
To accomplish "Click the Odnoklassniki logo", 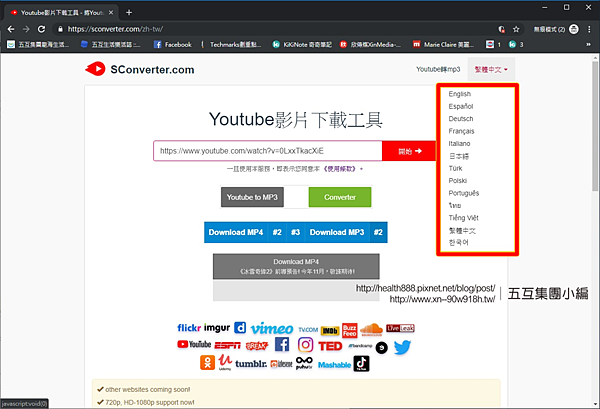I will coord(207,362).
